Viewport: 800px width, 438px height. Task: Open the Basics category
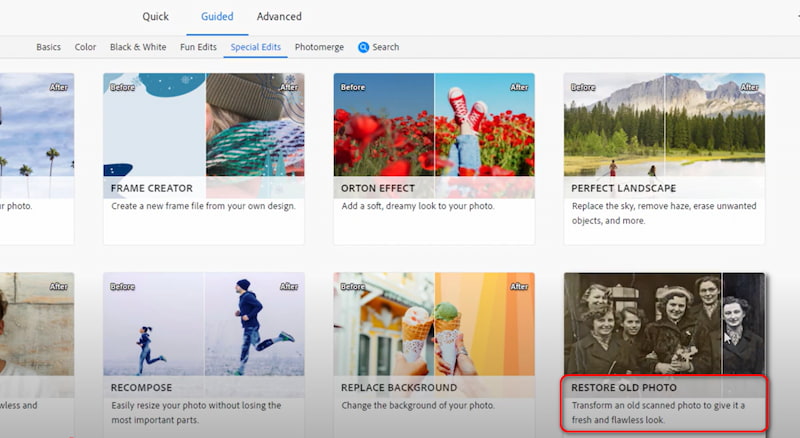click(x=48, y=47)
